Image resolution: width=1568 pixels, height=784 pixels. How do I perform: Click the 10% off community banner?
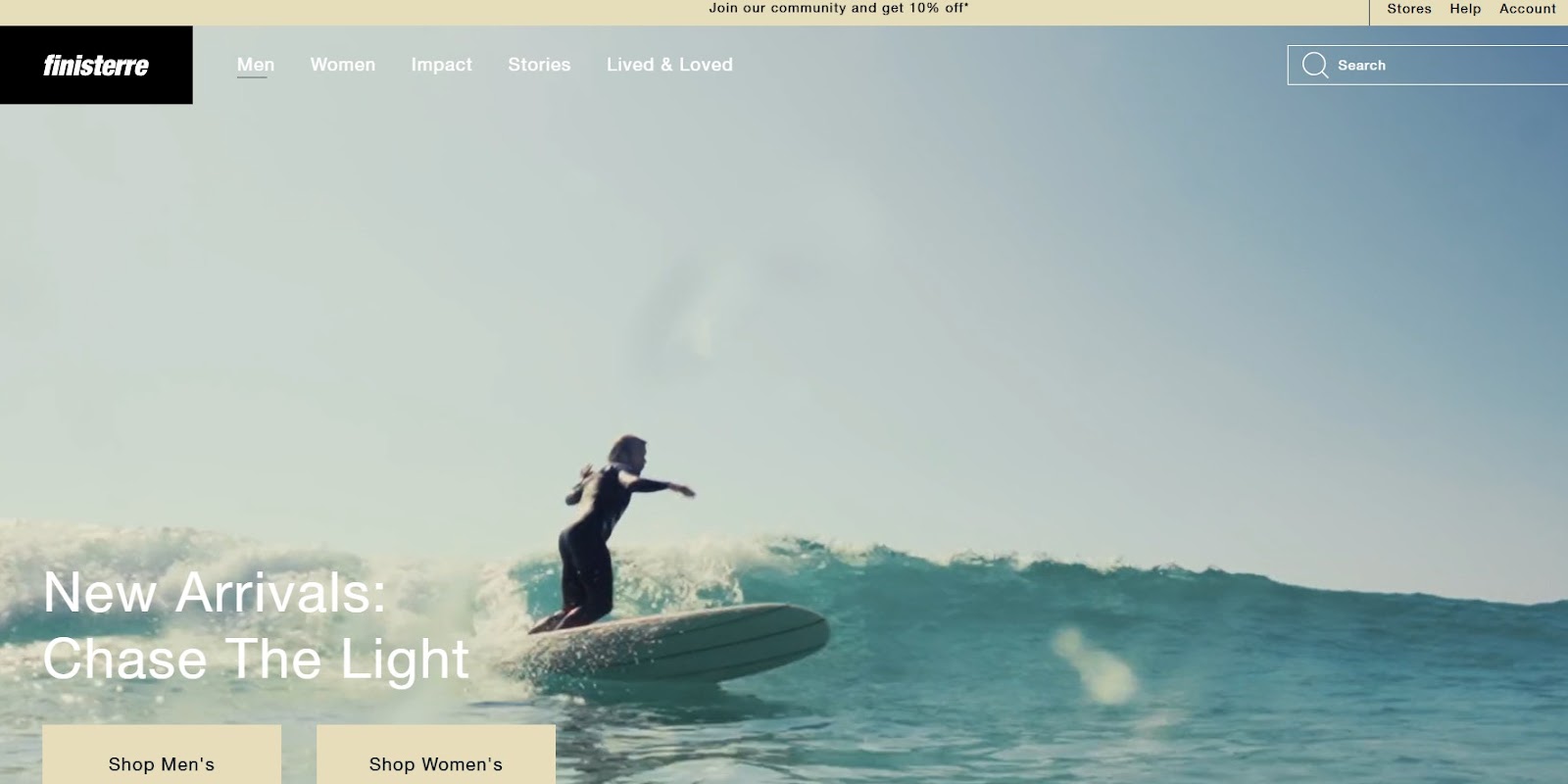pyautogui.click(x=839, y=8)
